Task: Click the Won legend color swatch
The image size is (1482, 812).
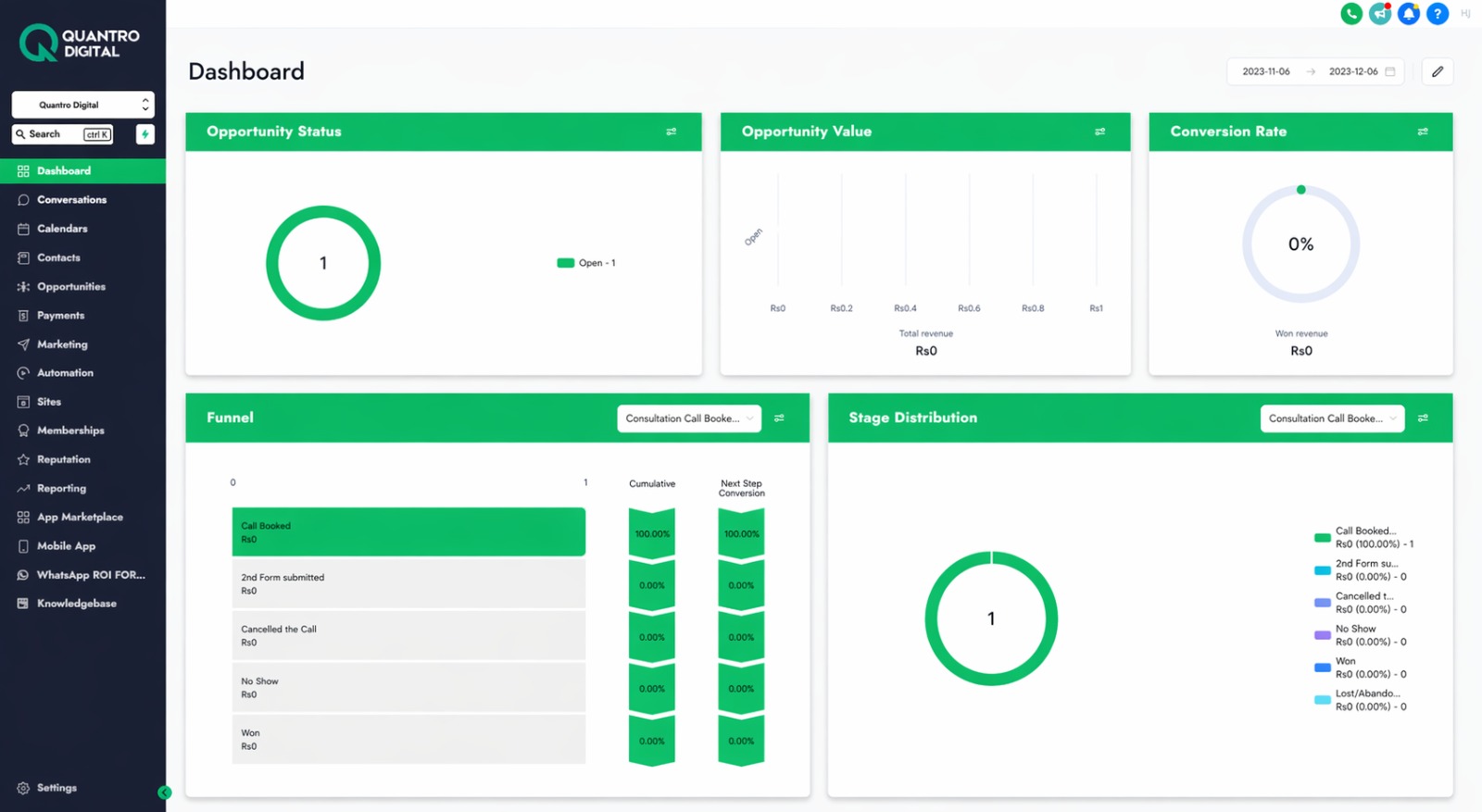Action: [x=1323, y=668]
